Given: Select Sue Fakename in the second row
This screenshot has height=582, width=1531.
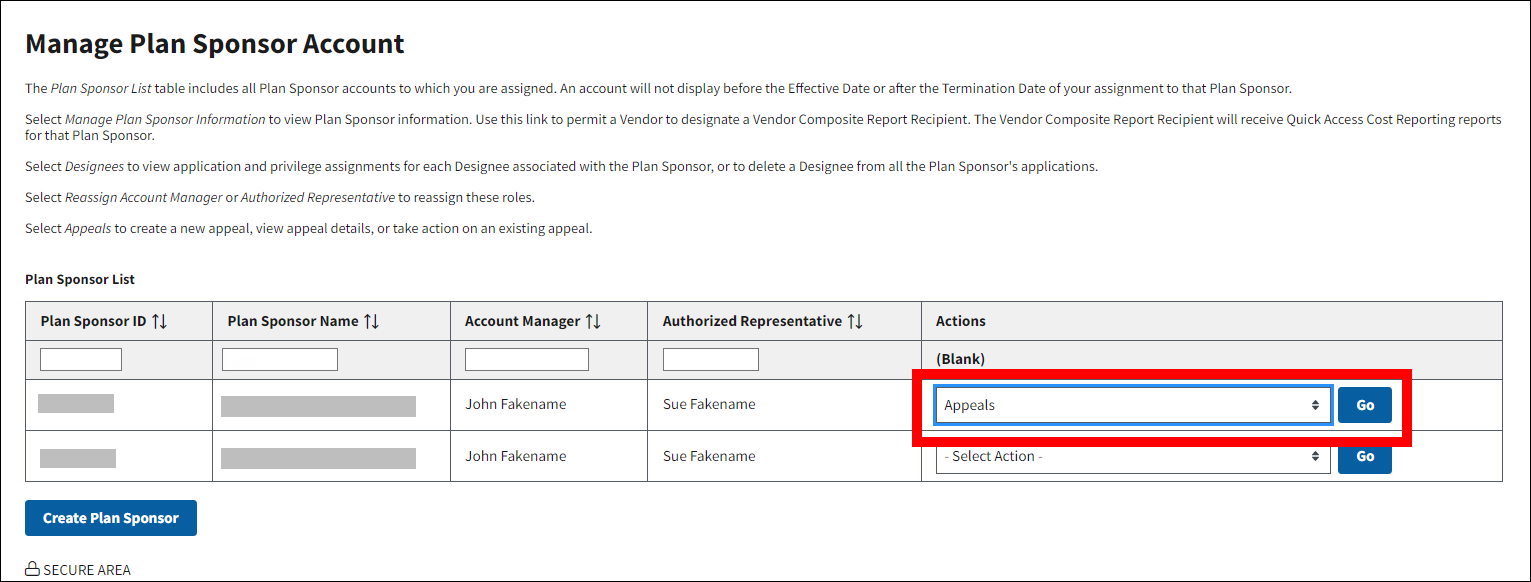Looking at the screenshot, I should coord(709,456).
